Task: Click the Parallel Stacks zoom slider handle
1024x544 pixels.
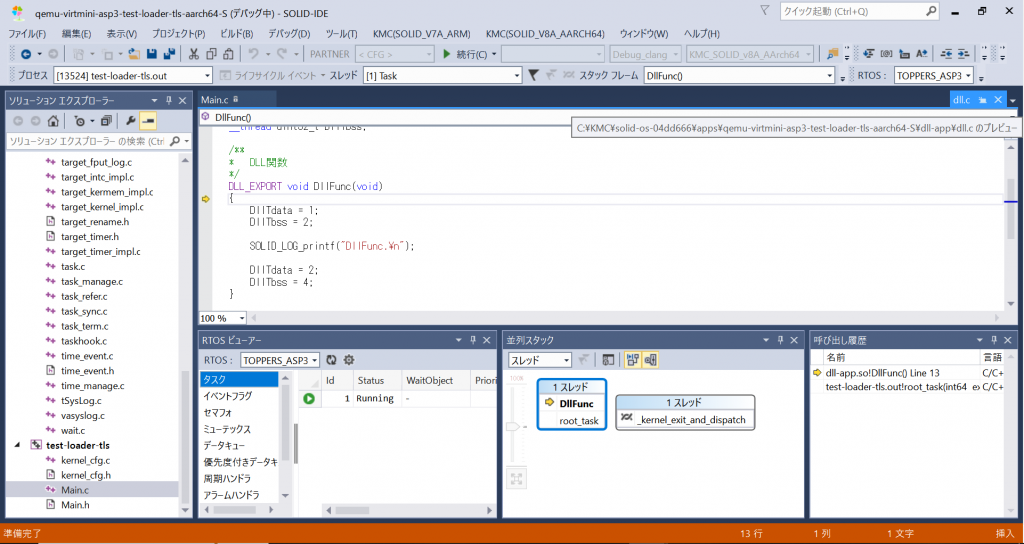Action: pyautogui.click(x=514, y=426)
